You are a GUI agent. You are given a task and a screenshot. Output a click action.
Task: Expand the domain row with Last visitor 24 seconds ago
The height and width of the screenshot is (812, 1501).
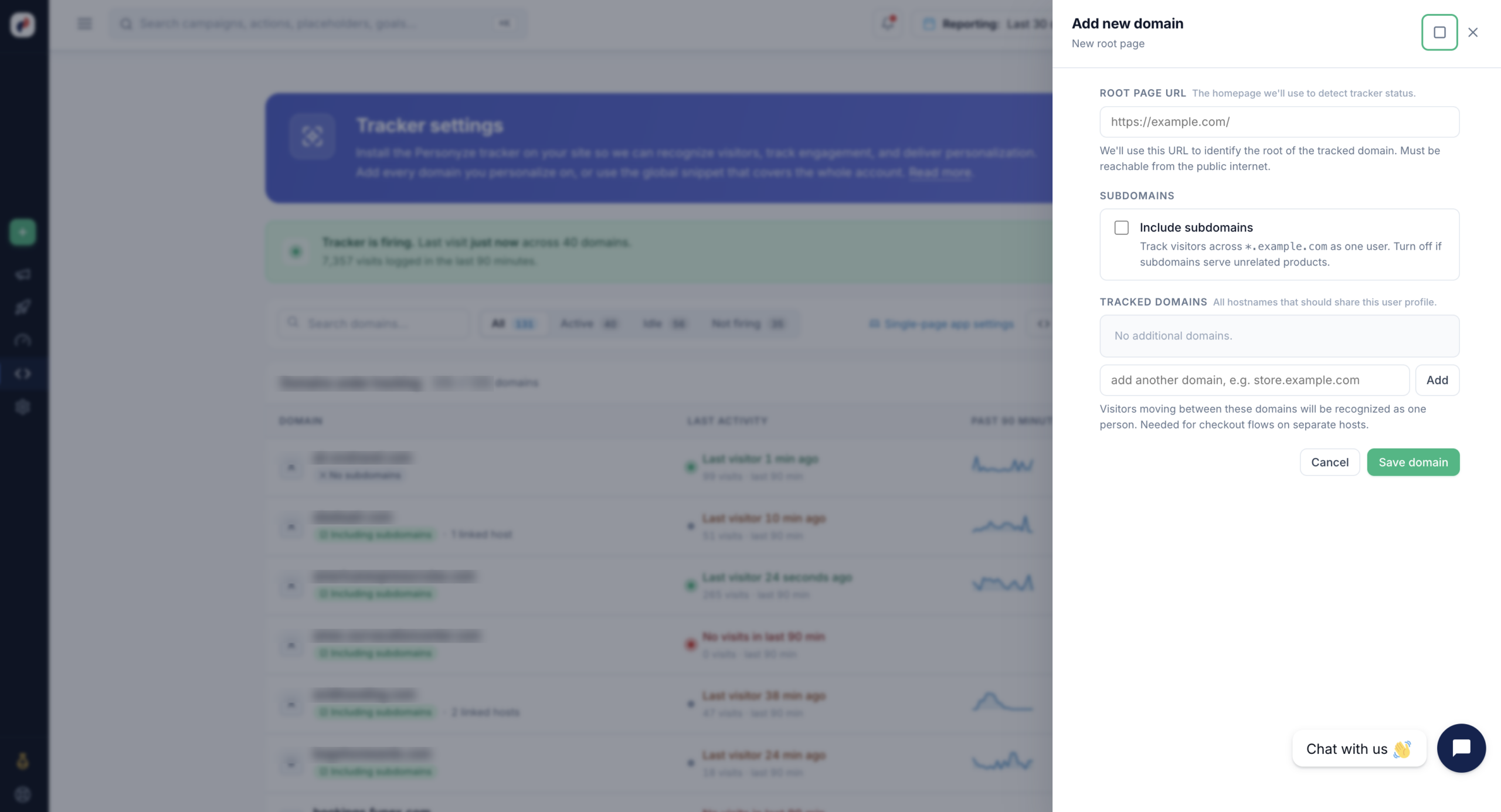pos(291,586)
